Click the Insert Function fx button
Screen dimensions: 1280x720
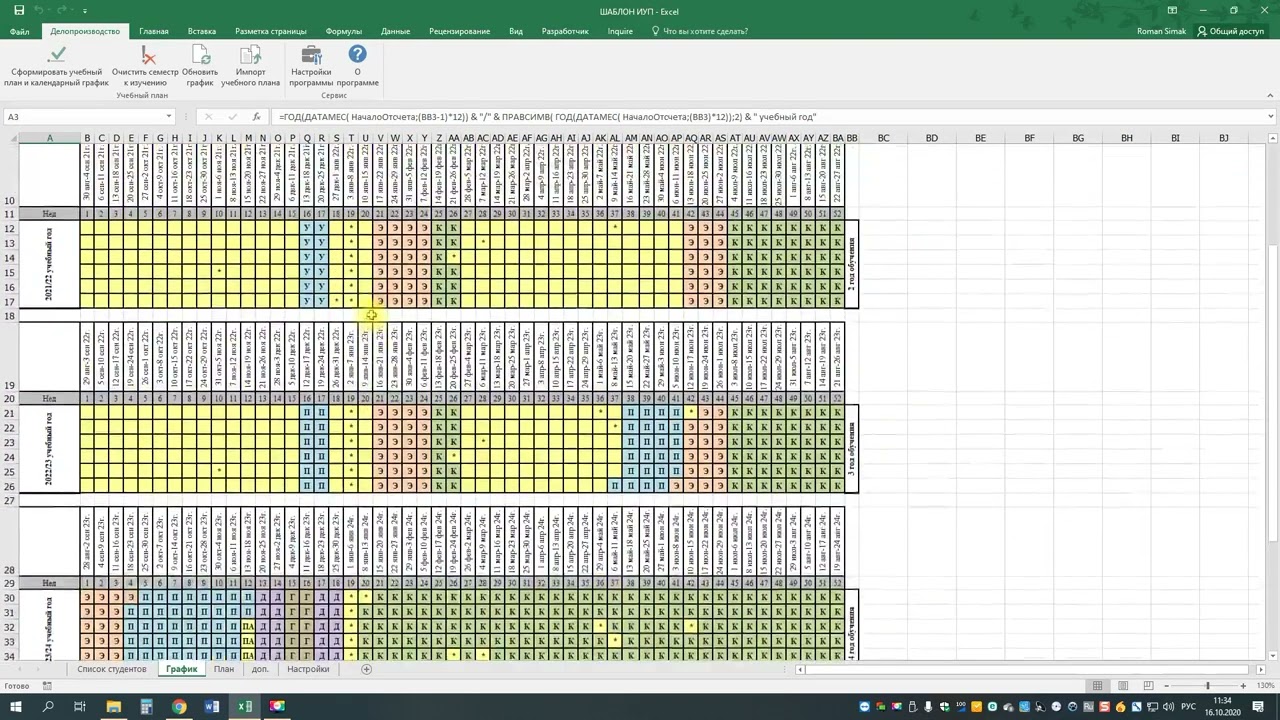pos(257,117)
